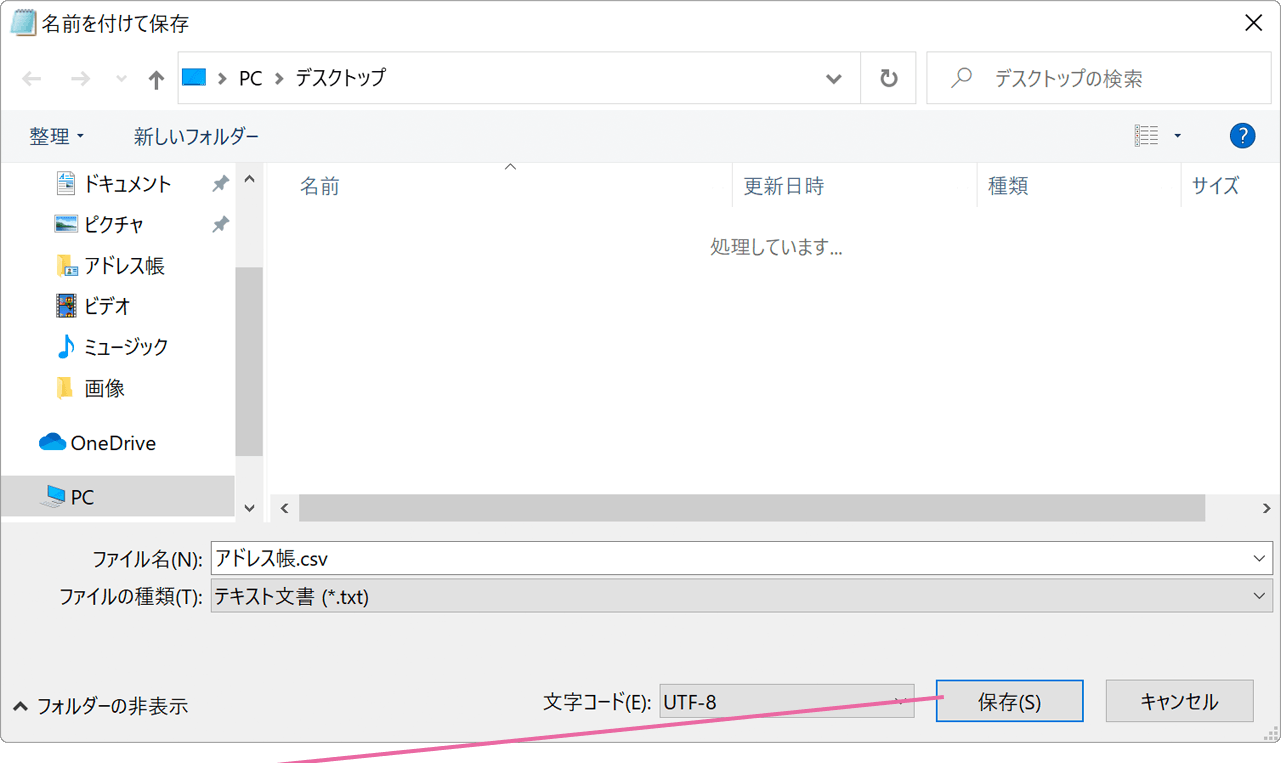Sort by the 種類 column header

[1008, 186]
